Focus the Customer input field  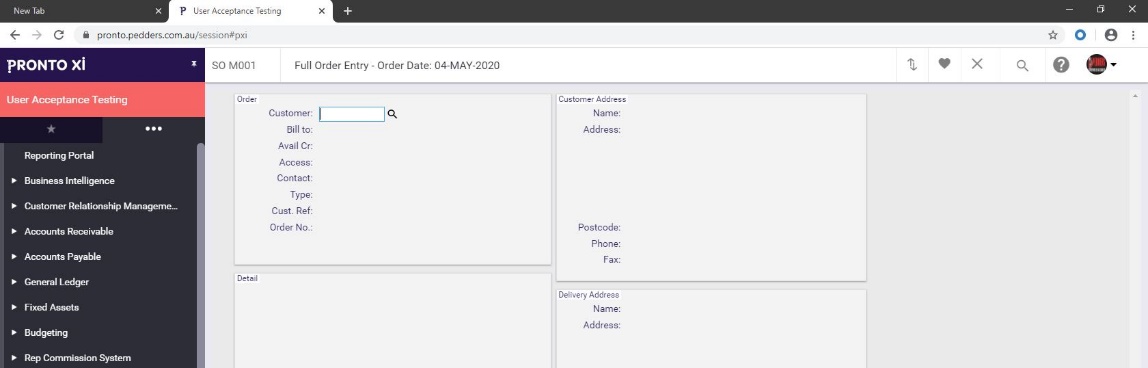(x=352, y=114)
